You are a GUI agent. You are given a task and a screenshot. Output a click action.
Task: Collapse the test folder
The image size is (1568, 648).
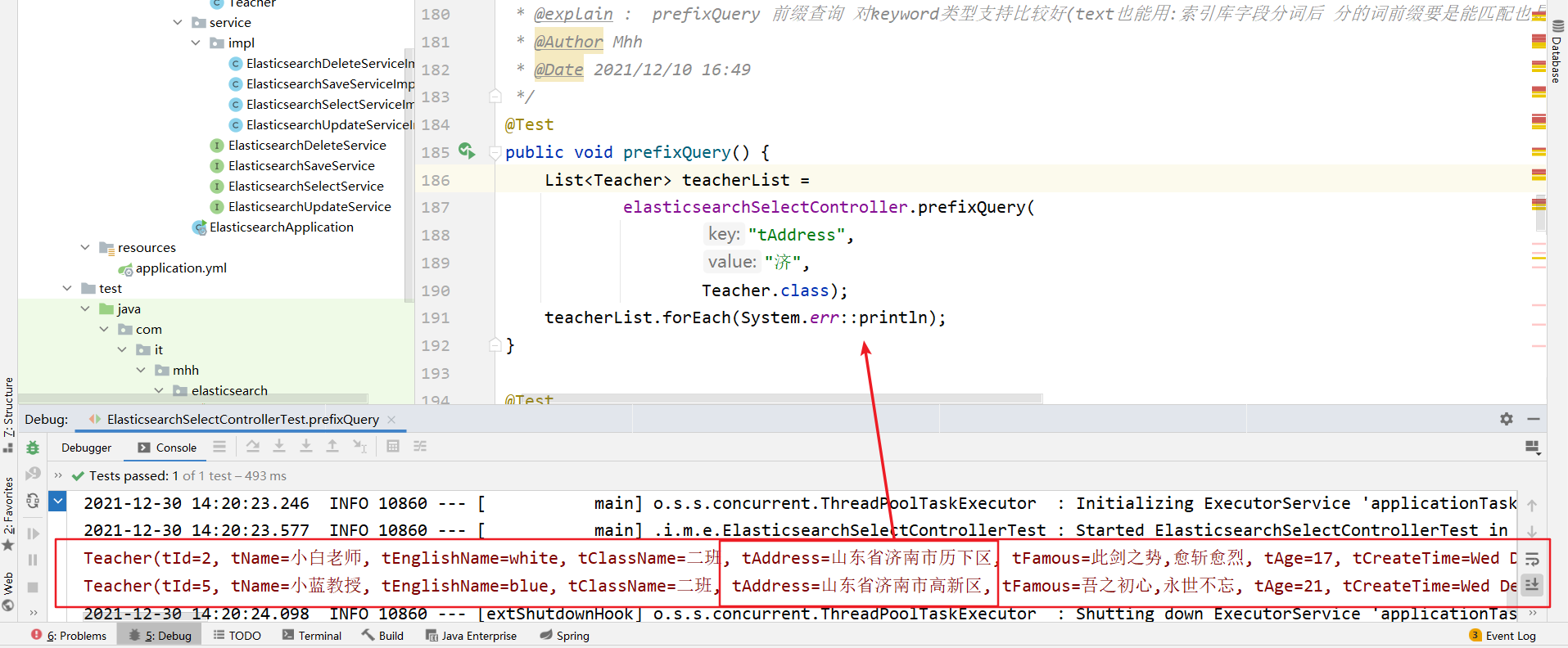(x=67, y=288)
